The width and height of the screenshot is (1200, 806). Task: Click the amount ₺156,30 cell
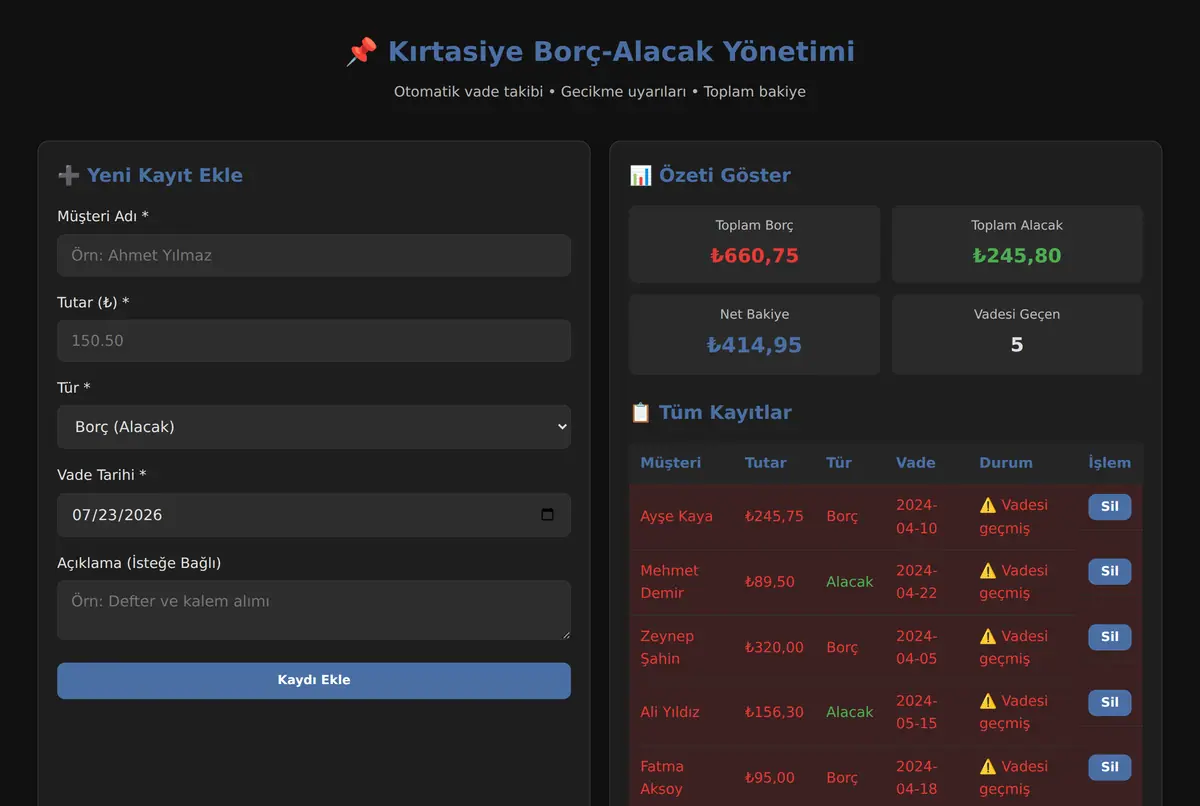pos(774,712)
